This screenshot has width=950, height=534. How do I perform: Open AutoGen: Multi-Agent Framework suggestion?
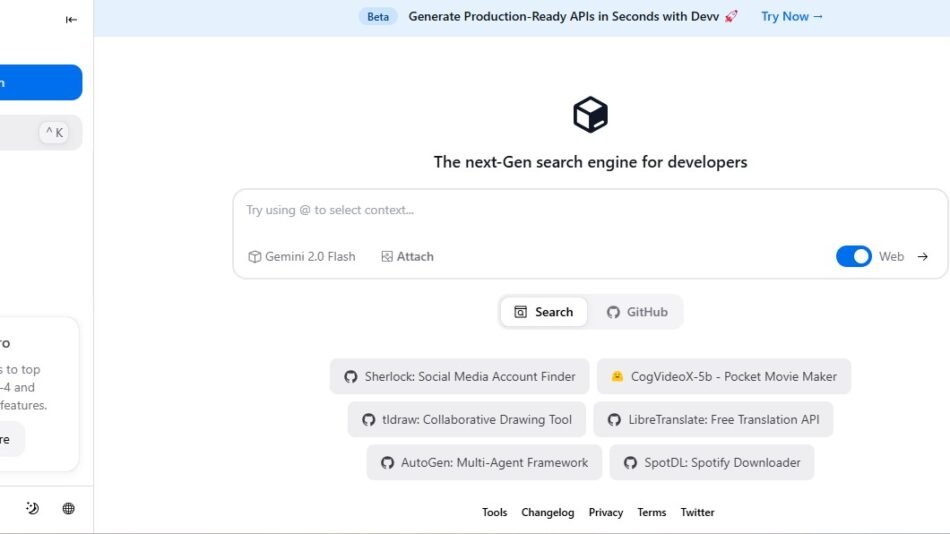coord(484,463)
